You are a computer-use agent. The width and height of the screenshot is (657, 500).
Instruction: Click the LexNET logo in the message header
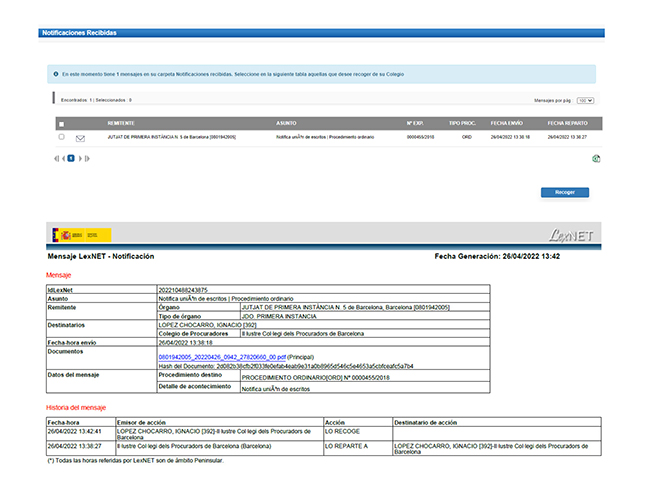[x=571, y=236]
